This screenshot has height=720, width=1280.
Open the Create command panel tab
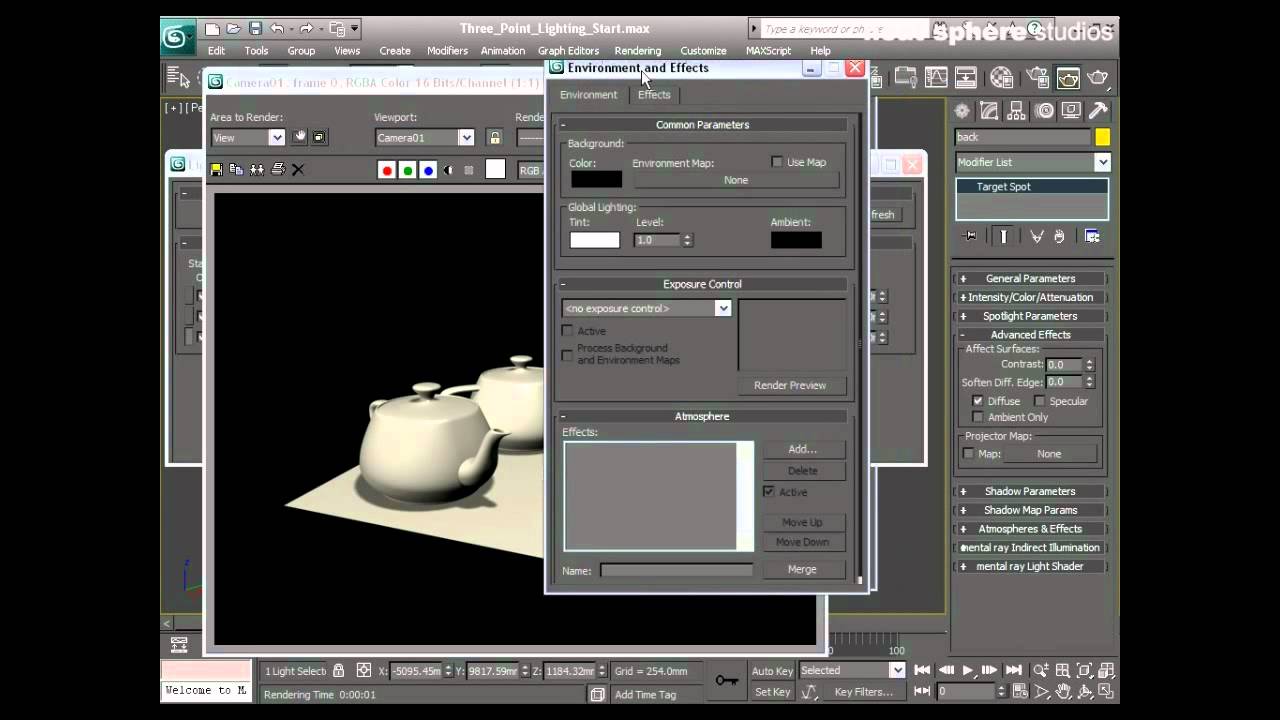pos(962,111)
